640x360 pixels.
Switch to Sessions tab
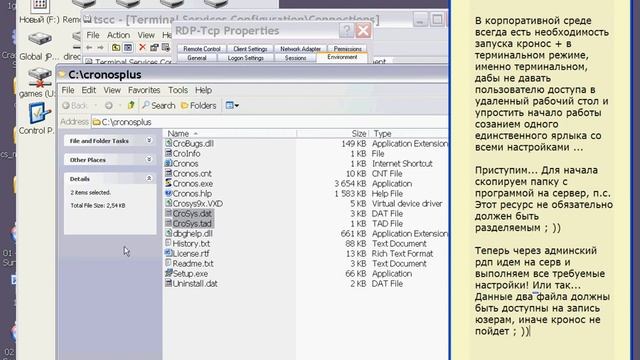pos(296,58)
